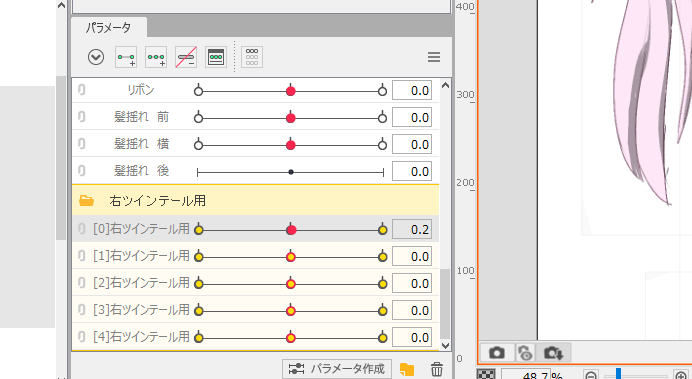Select the [1]右ツインテール用 parameter name

tap(141, 256)
